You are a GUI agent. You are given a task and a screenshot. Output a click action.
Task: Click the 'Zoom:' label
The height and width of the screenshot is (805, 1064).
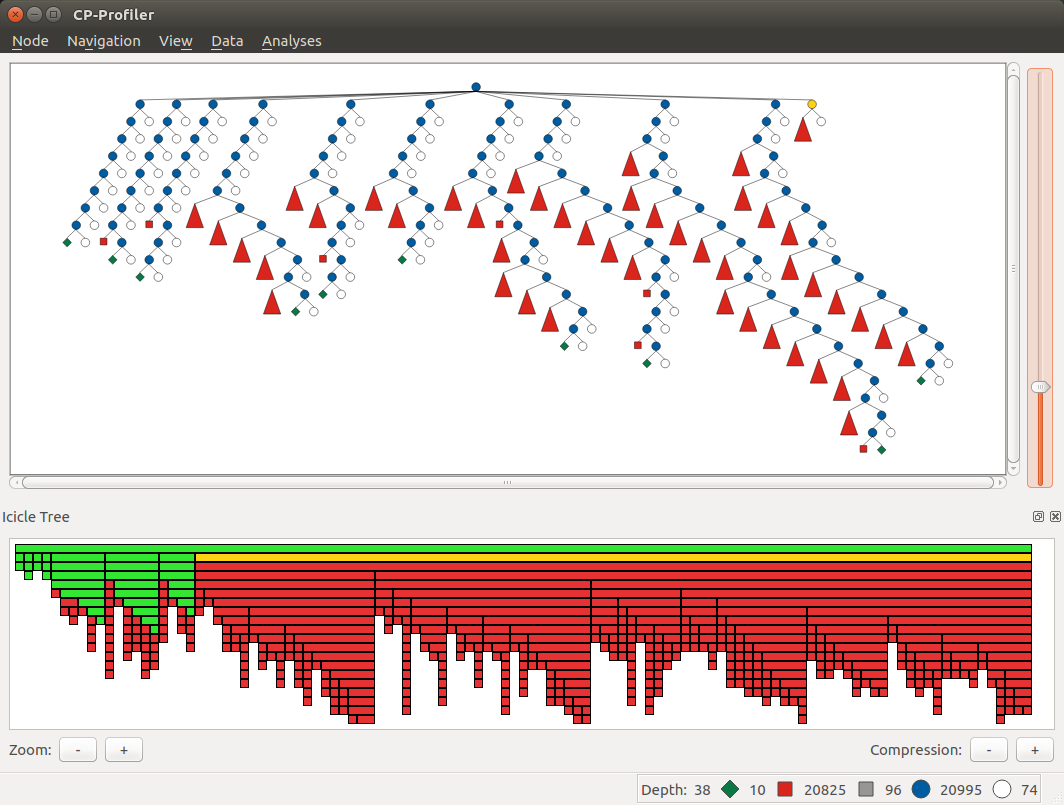[x=30, y=750]
